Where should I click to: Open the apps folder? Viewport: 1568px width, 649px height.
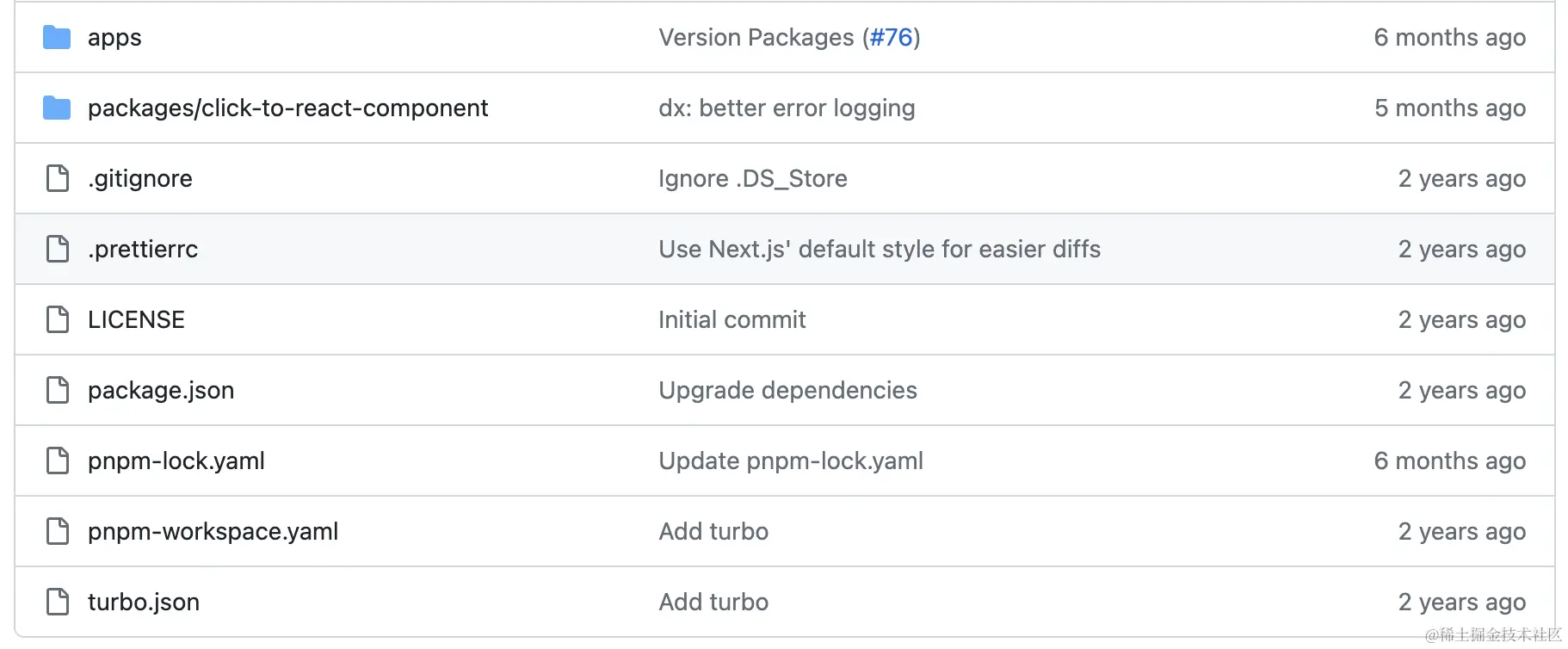click(114, 38)
